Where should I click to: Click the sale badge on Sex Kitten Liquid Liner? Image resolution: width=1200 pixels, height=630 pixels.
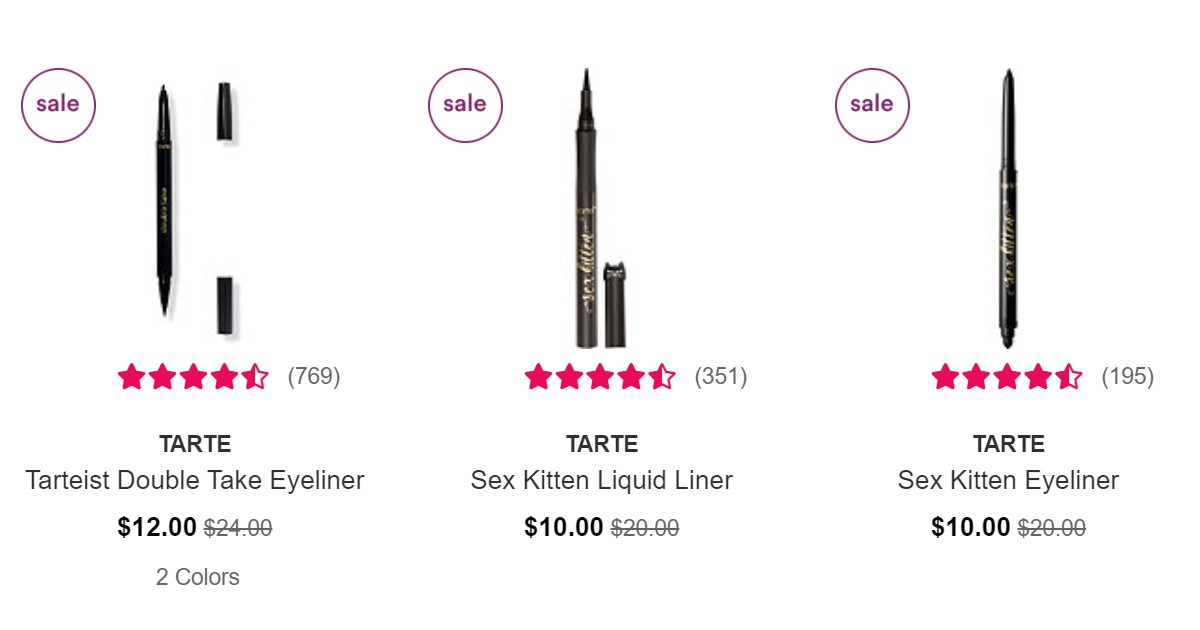[x=465, y=103]
